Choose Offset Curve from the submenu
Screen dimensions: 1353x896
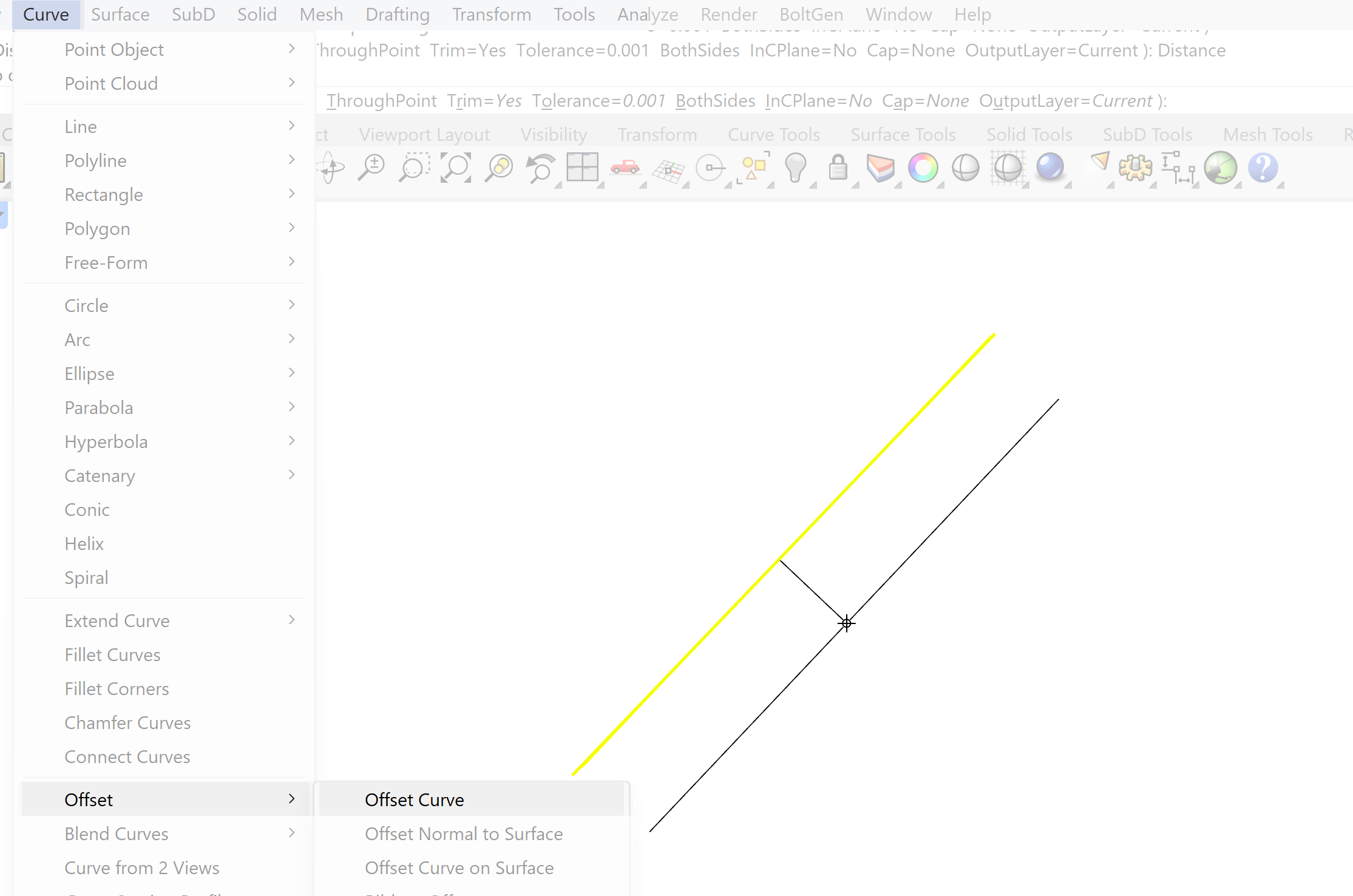pyautogui.click(x=414, y=799)
